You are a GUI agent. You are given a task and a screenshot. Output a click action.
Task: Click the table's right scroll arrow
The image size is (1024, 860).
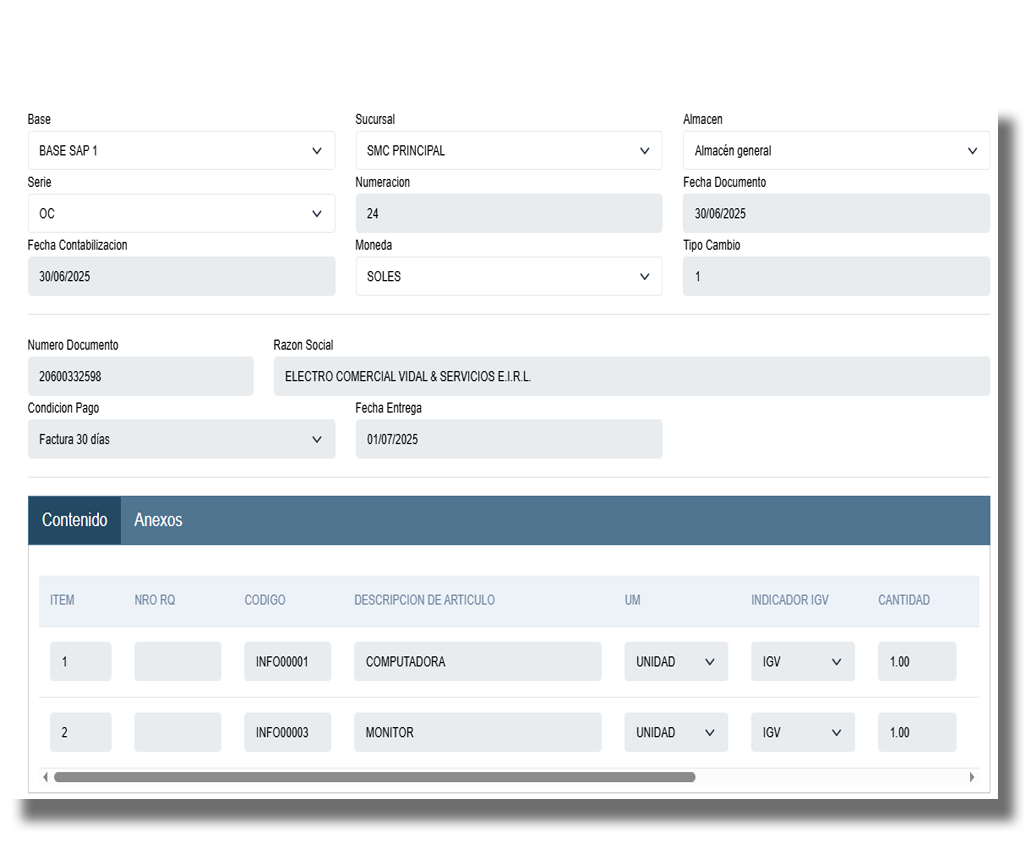click(972, 777)
